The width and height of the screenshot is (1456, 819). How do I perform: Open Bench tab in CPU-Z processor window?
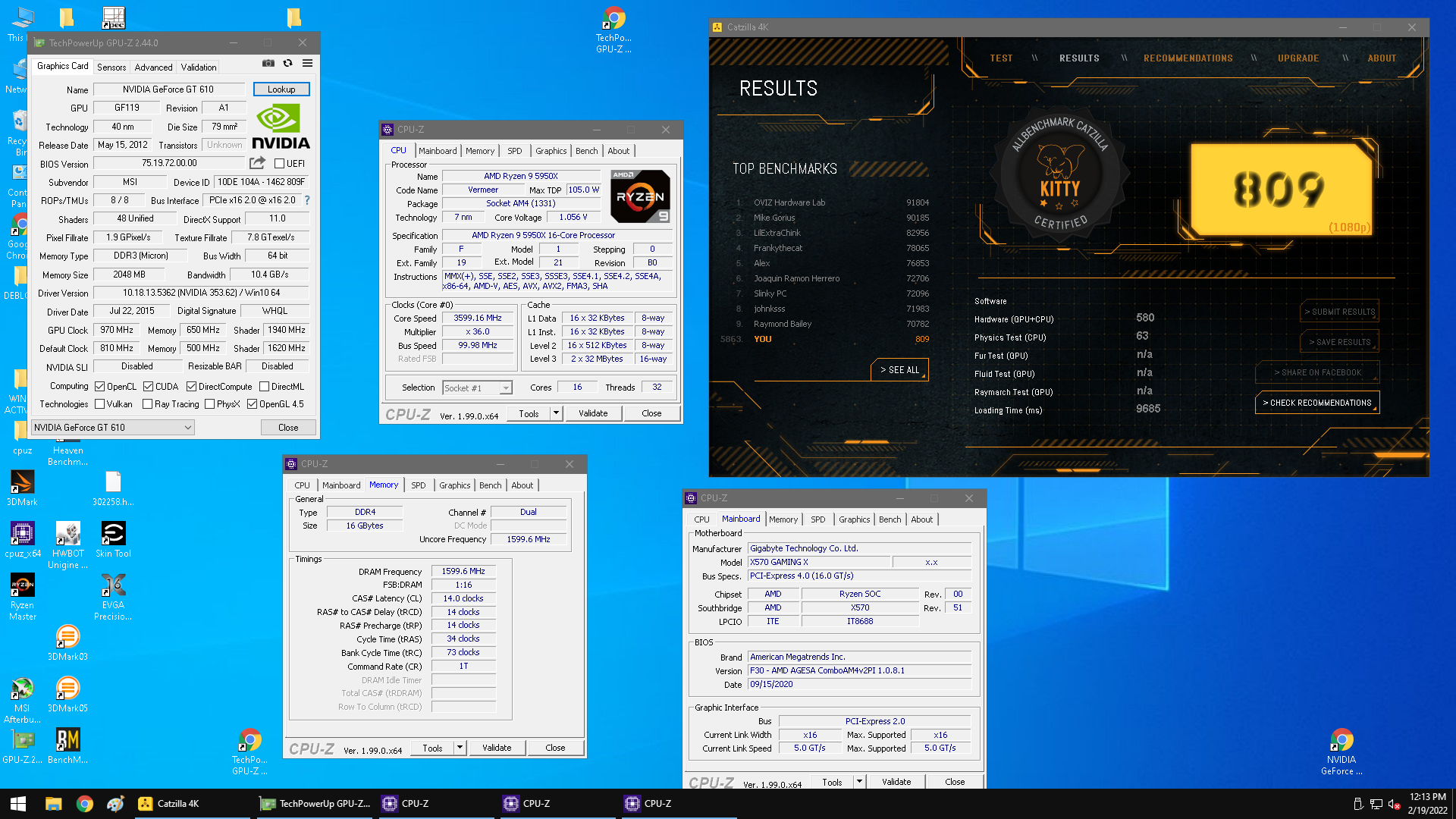coord(586,151)
